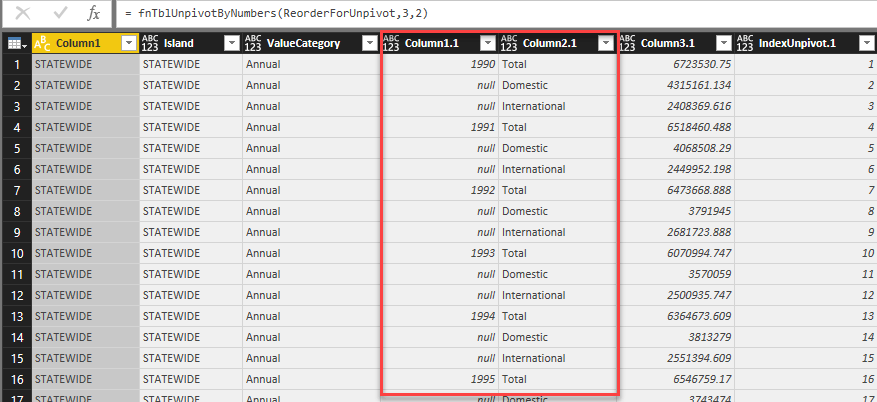The image size is (877, 402).
Task: Click the Column1 STATEWIDE cell in row 5
Action: click(86, 148)
